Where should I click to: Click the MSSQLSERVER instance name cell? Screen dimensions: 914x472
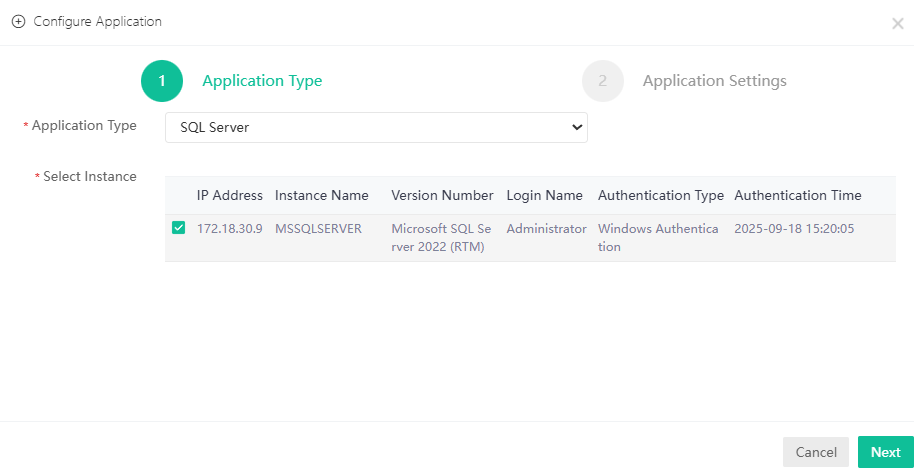pos(318,229)
